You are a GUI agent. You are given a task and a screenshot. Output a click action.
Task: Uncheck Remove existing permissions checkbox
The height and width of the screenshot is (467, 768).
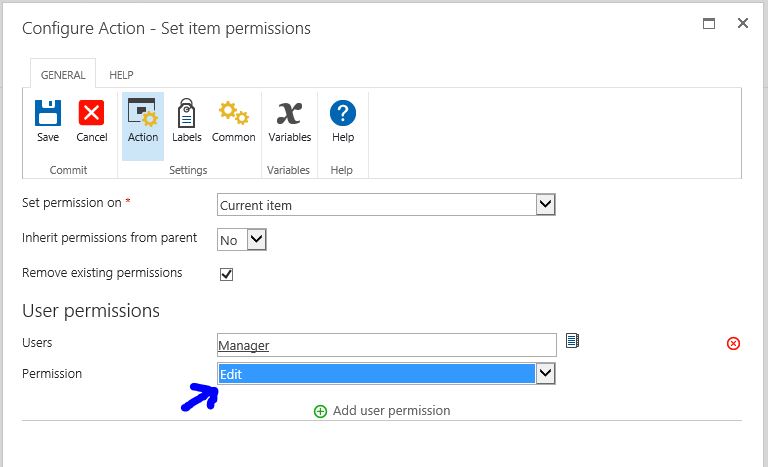point(226,274)
